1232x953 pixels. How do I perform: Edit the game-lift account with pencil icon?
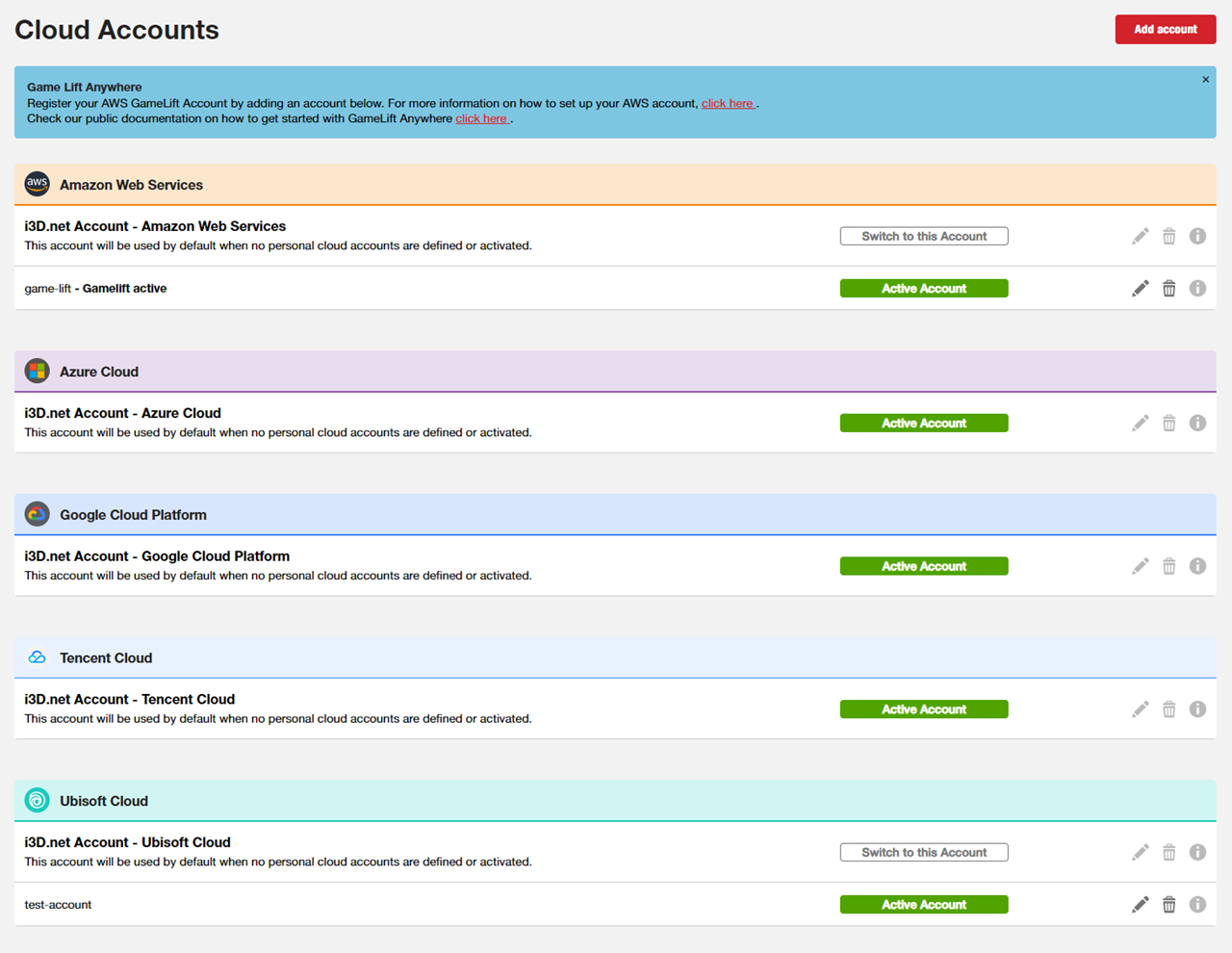1140,288
